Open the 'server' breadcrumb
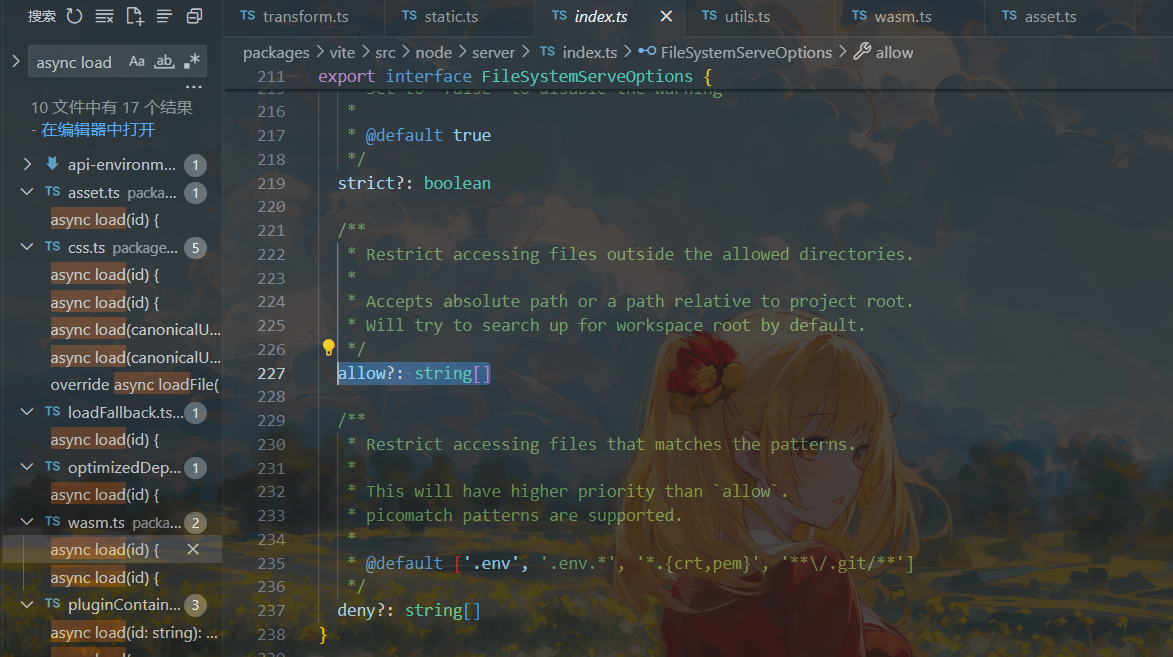Image resolution: width=1173 pixels, height=657 pixels. tap(494, 52)
